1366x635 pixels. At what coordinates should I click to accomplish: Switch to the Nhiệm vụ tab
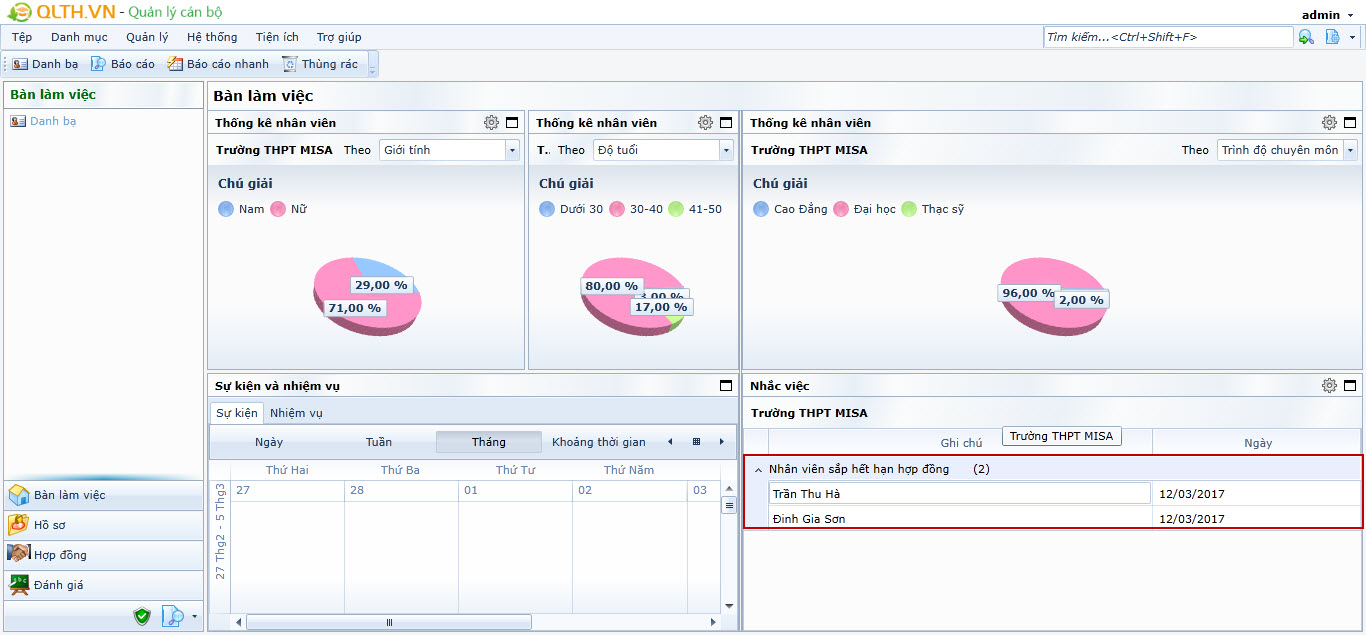[296, 413]
